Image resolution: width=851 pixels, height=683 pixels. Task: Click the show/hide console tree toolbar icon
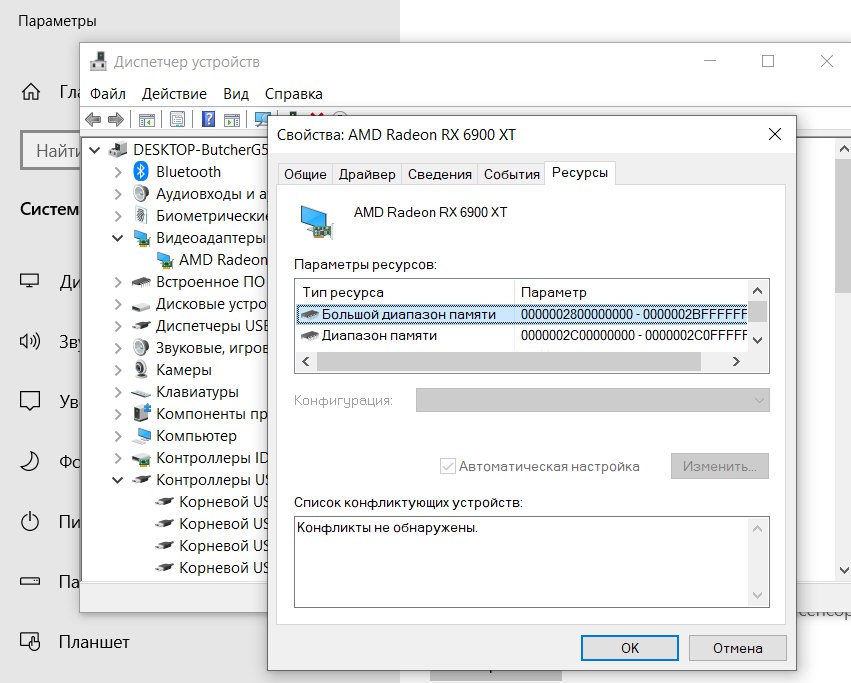tap(147, 119)
